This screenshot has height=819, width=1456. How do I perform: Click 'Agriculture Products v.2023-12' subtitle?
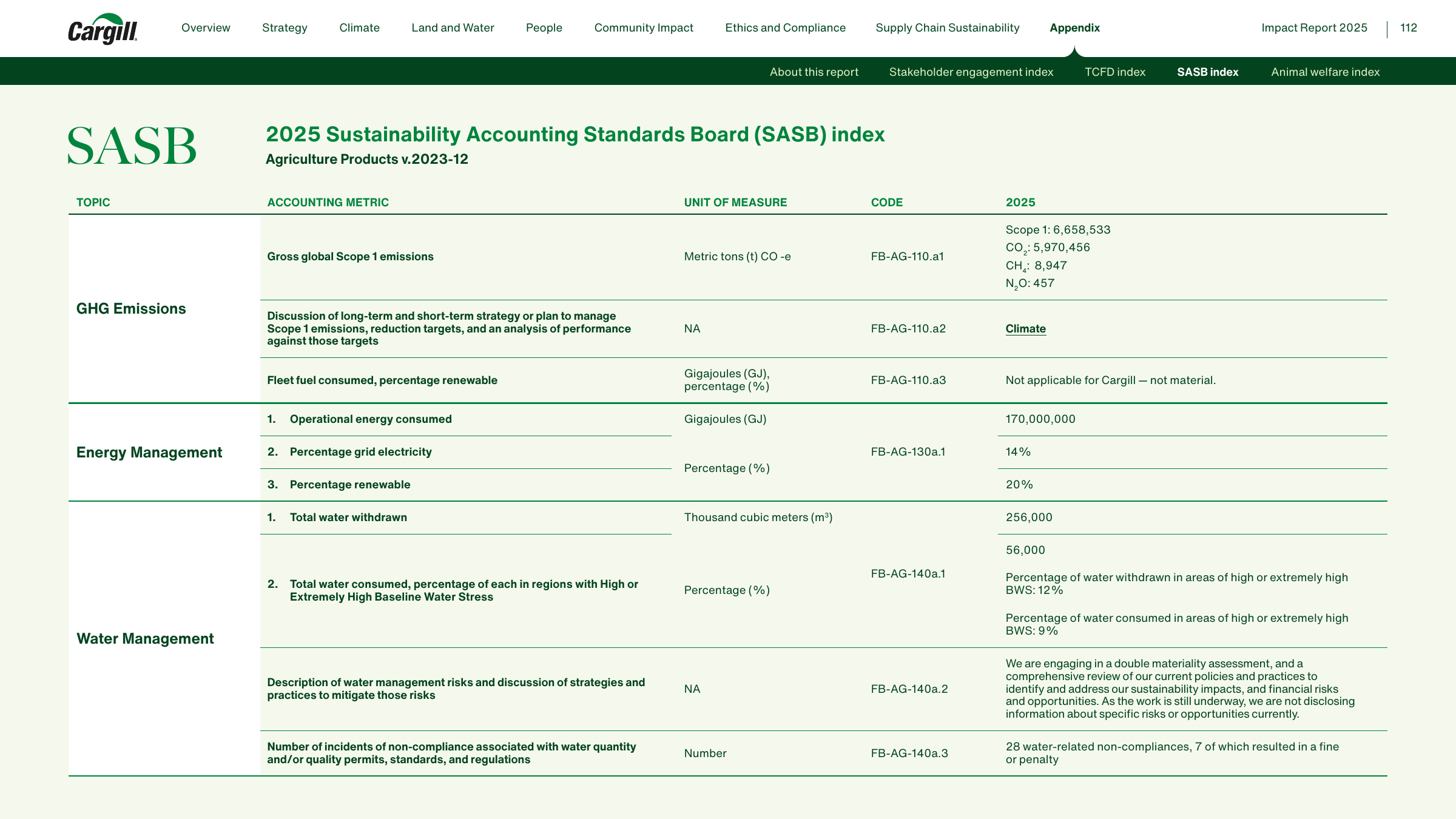(x=367, y=160)
